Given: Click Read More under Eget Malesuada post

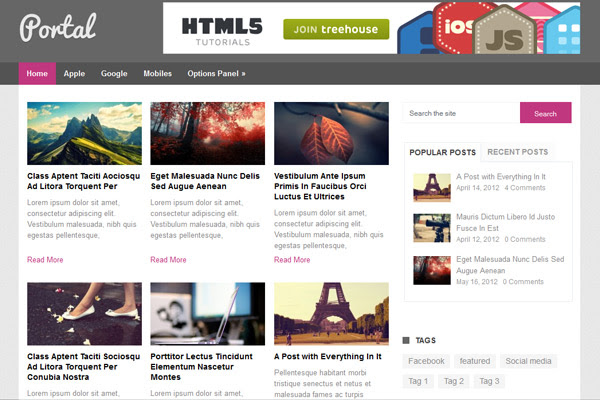Looking at the screenshot, I should coord(168,260).
